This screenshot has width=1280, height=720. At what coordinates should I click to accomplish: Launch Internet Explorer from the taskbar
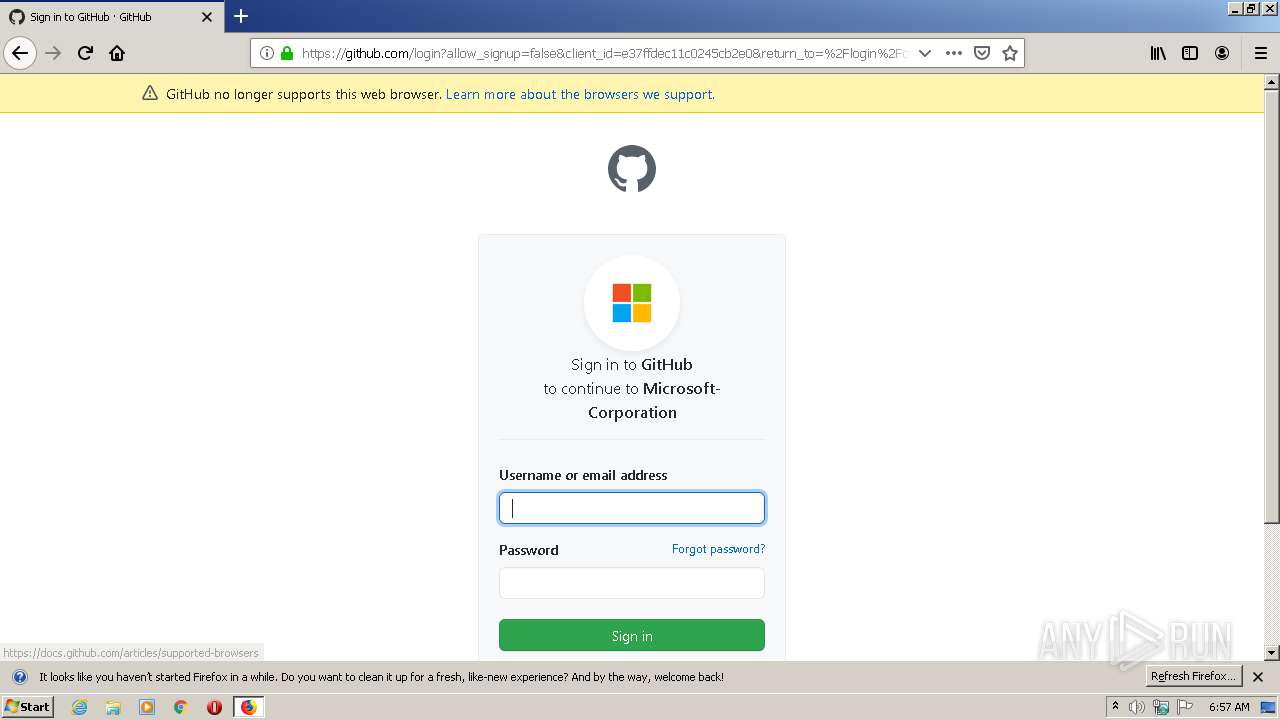click(x=79, y=707)
